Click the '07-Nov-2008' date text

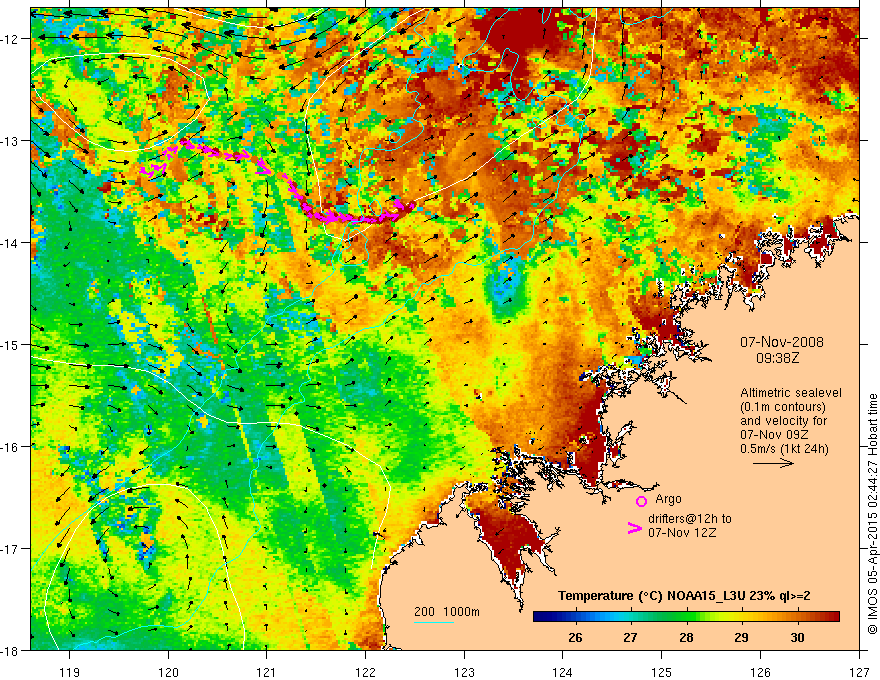pyautogui.click(x=782, y=342)
